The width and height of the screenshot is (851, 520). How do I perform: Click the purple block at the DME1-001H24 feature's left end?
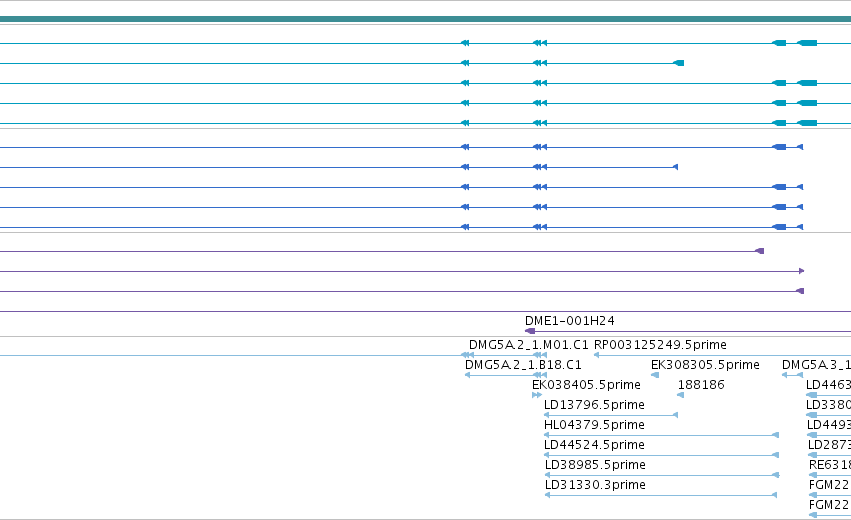point(530,331)
